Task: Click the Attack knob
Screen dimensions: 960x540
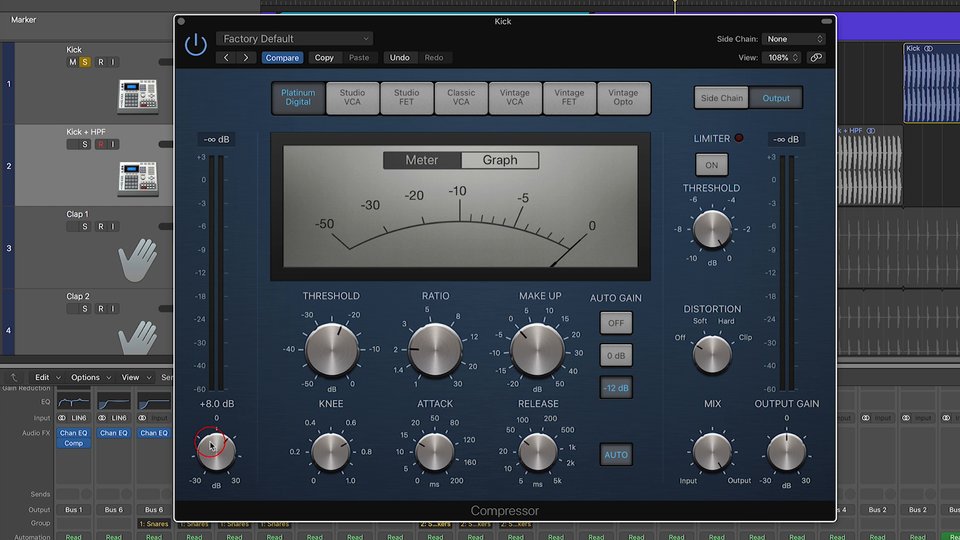Action: point(435,452)
